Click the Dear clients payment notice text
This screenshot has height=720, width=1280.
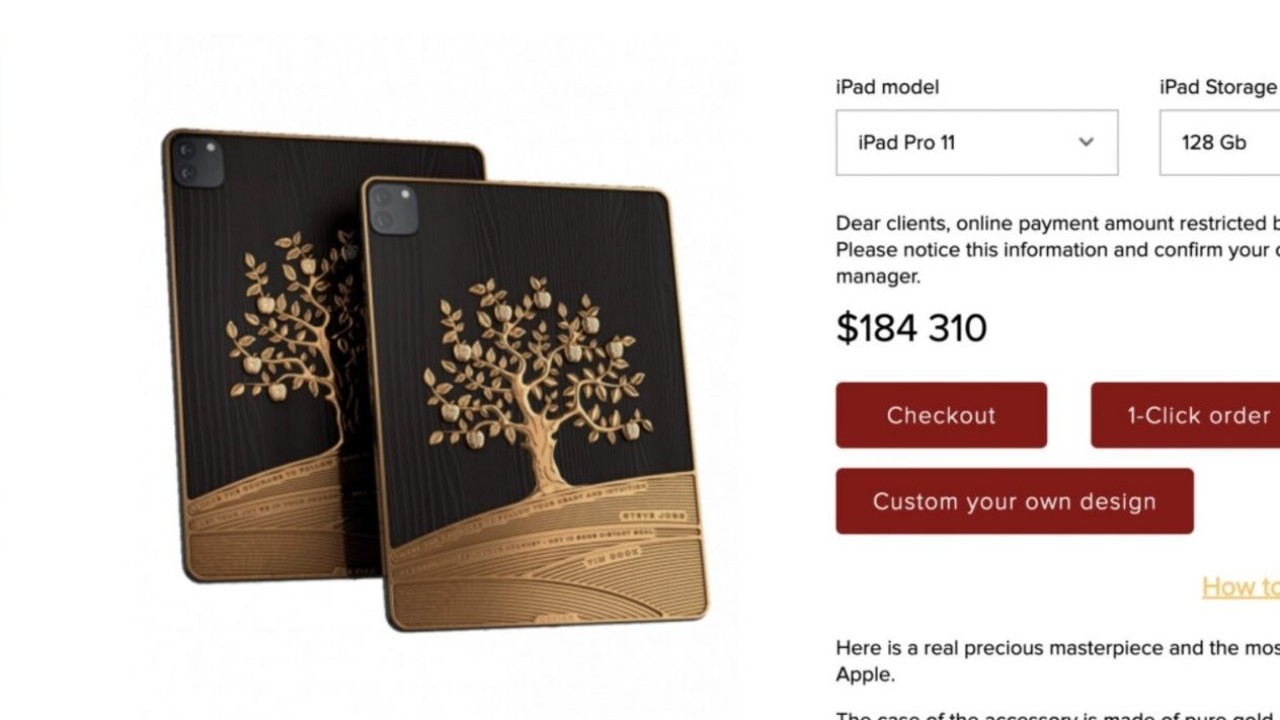[x=1058, y=250]
